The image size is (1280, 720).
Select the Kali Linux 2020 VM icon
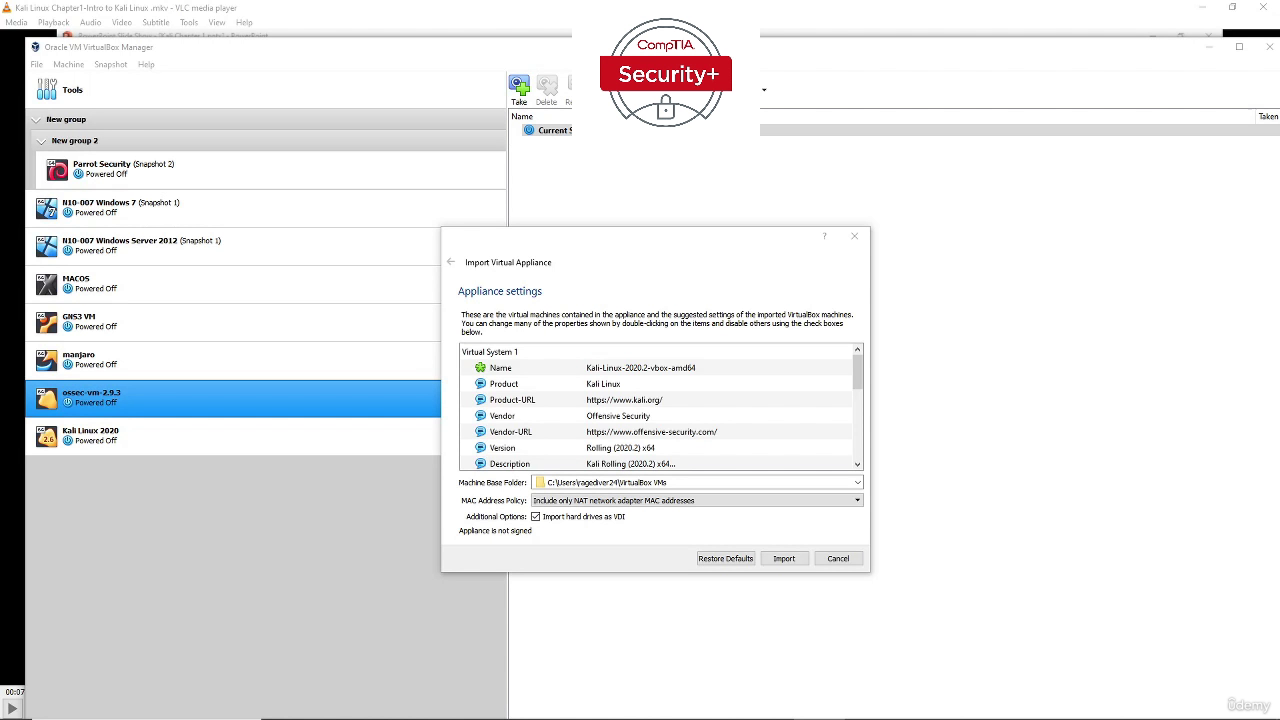tap(47, 436)
